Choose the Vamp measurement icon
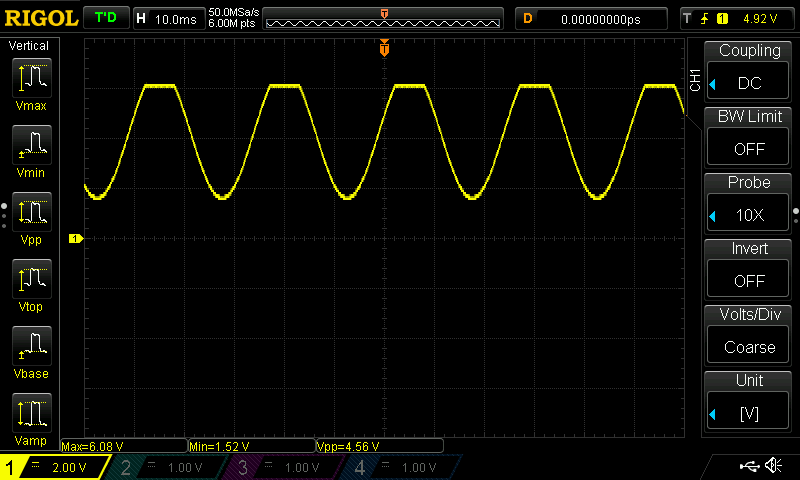 (x=32, y=413)
